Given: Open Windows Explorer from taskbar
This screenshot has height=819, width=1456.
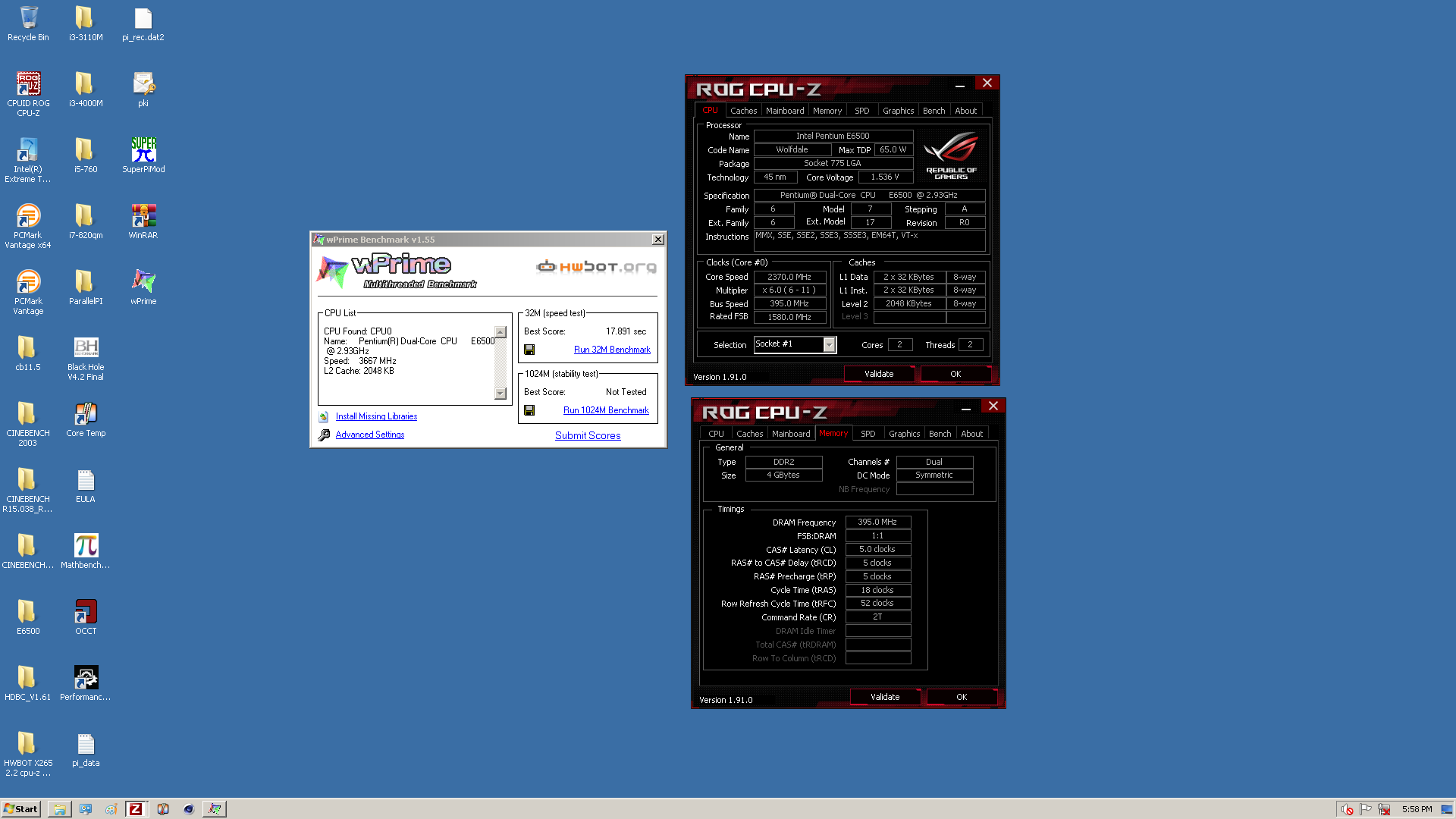Looking at the screenshot, I should (59, 809).
